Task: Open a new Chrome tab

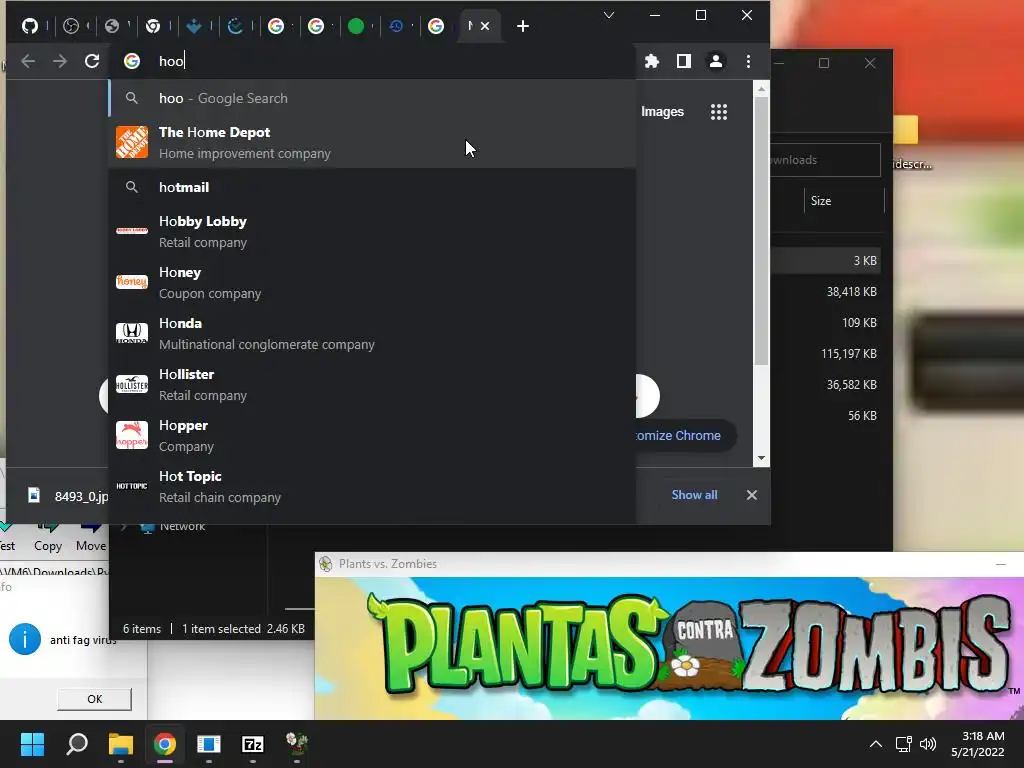Action: [522, 26]
